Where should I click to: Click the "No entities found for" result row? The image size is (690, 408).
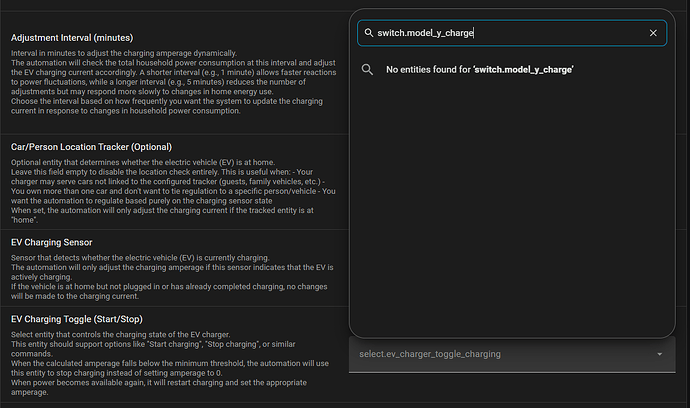pyautogui.click(x=512, y=70)
